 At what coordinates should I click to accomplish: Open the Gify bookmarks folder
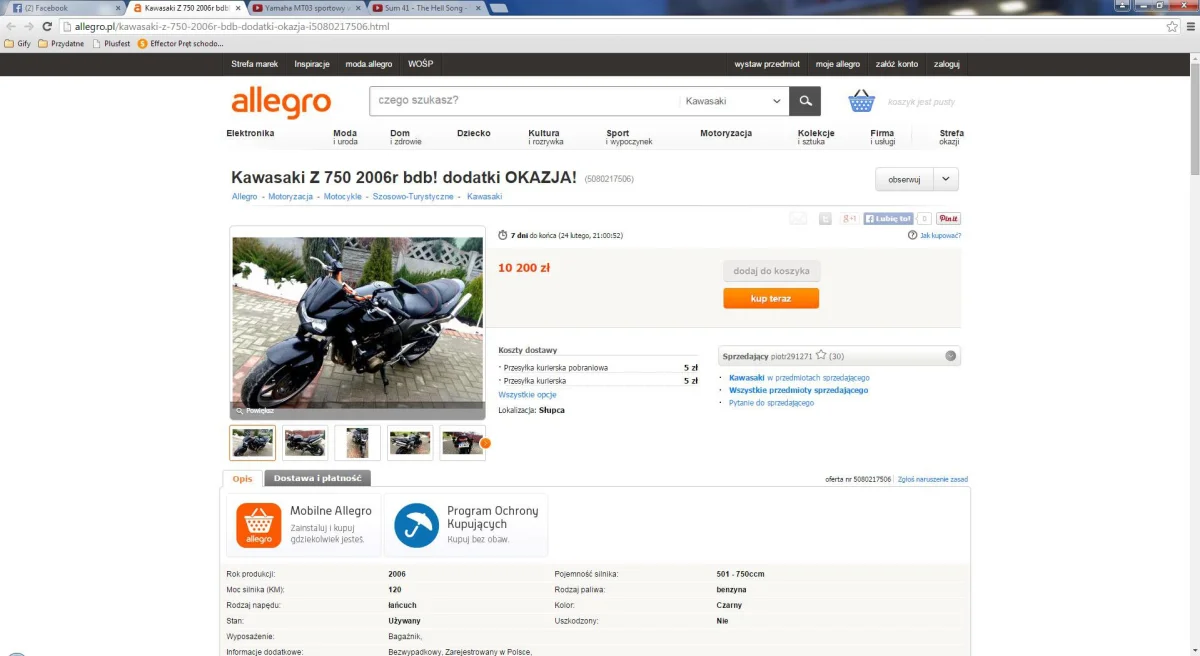coord(18,44)
